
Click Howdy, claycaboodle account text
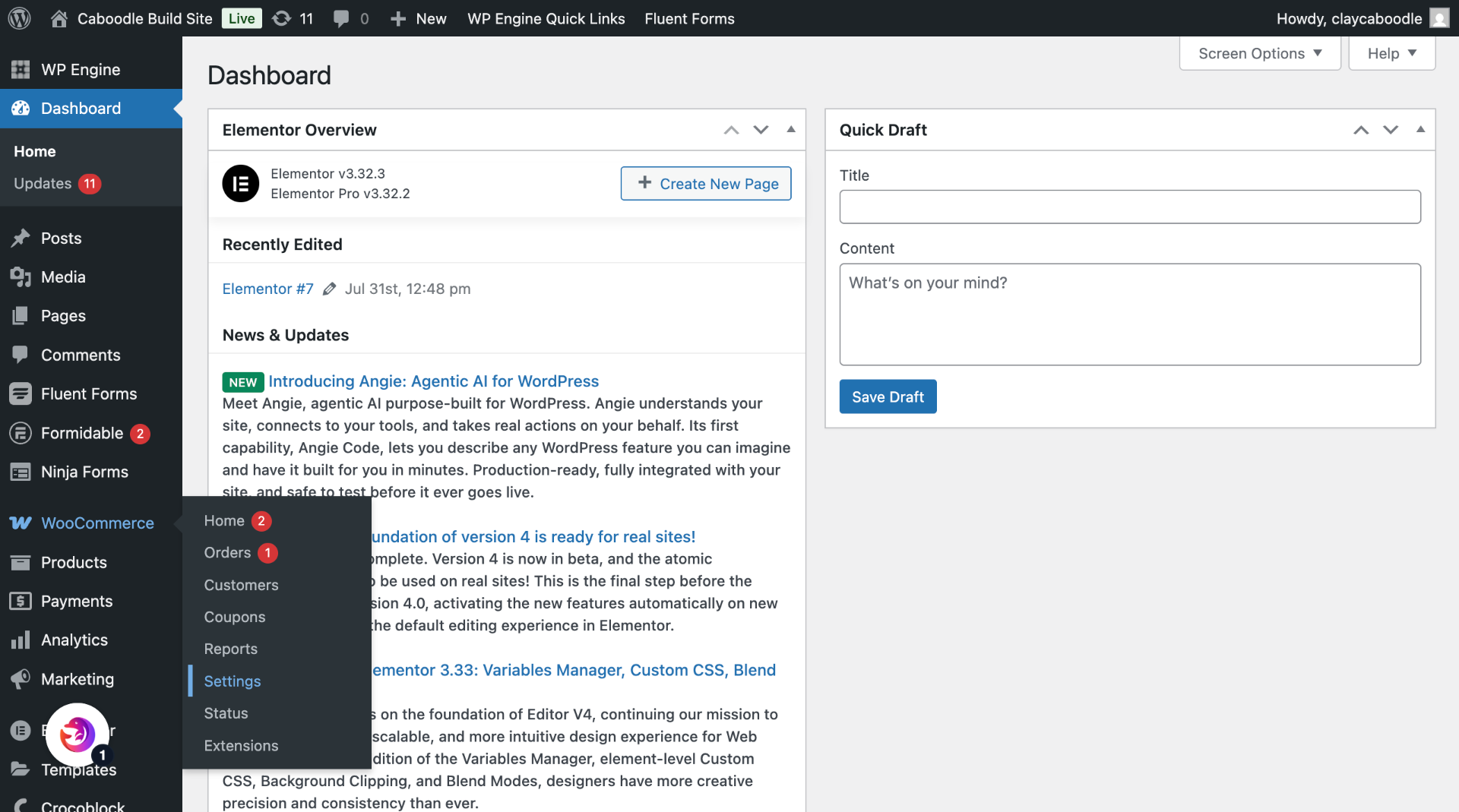(1349, 18)
